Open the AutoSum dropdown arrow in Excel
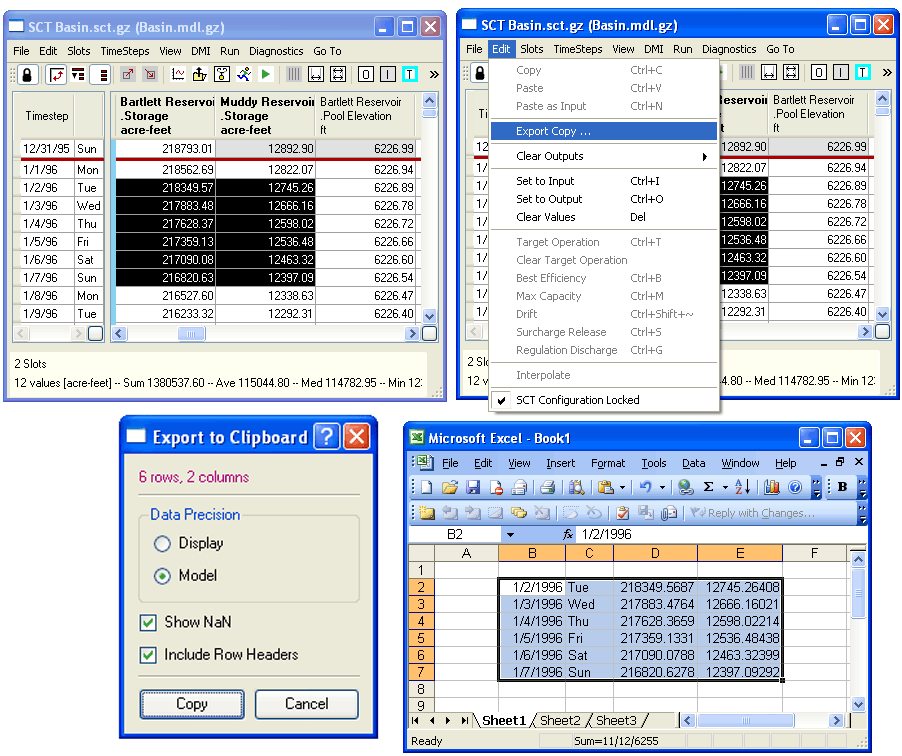The image size is (902, 756). tap(725, 487)
